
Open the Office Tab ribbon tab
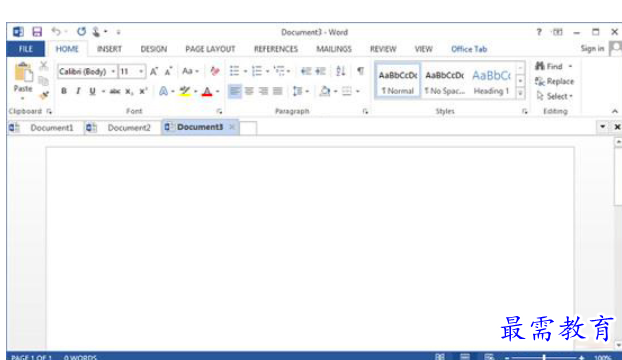(469, 49)
